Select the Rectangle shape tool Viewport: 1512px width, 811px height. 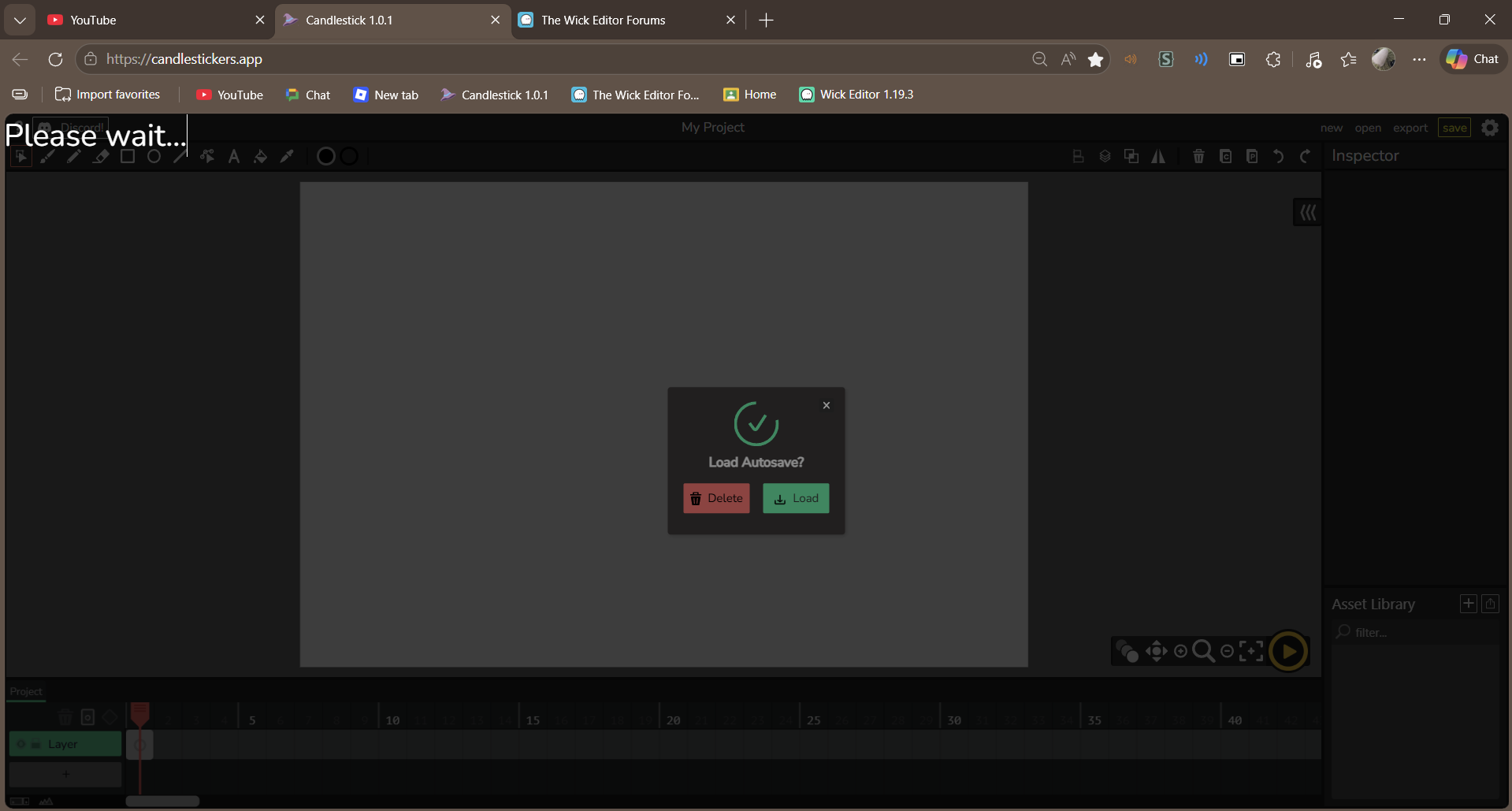pyautogui.click(x=127, y=157)
